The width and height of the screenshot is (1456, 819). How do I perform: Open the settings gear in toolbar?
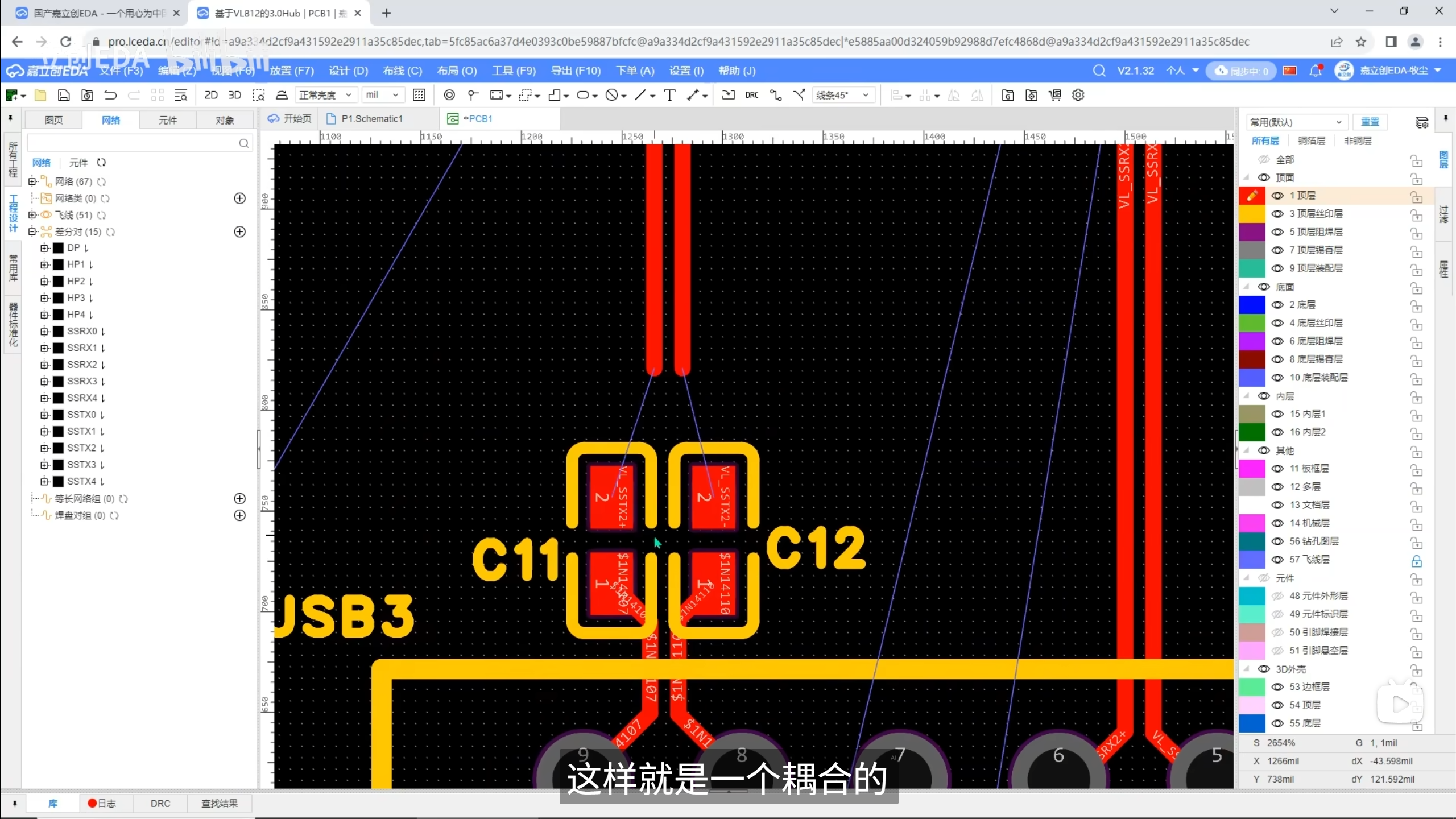tap(1078, 95)
